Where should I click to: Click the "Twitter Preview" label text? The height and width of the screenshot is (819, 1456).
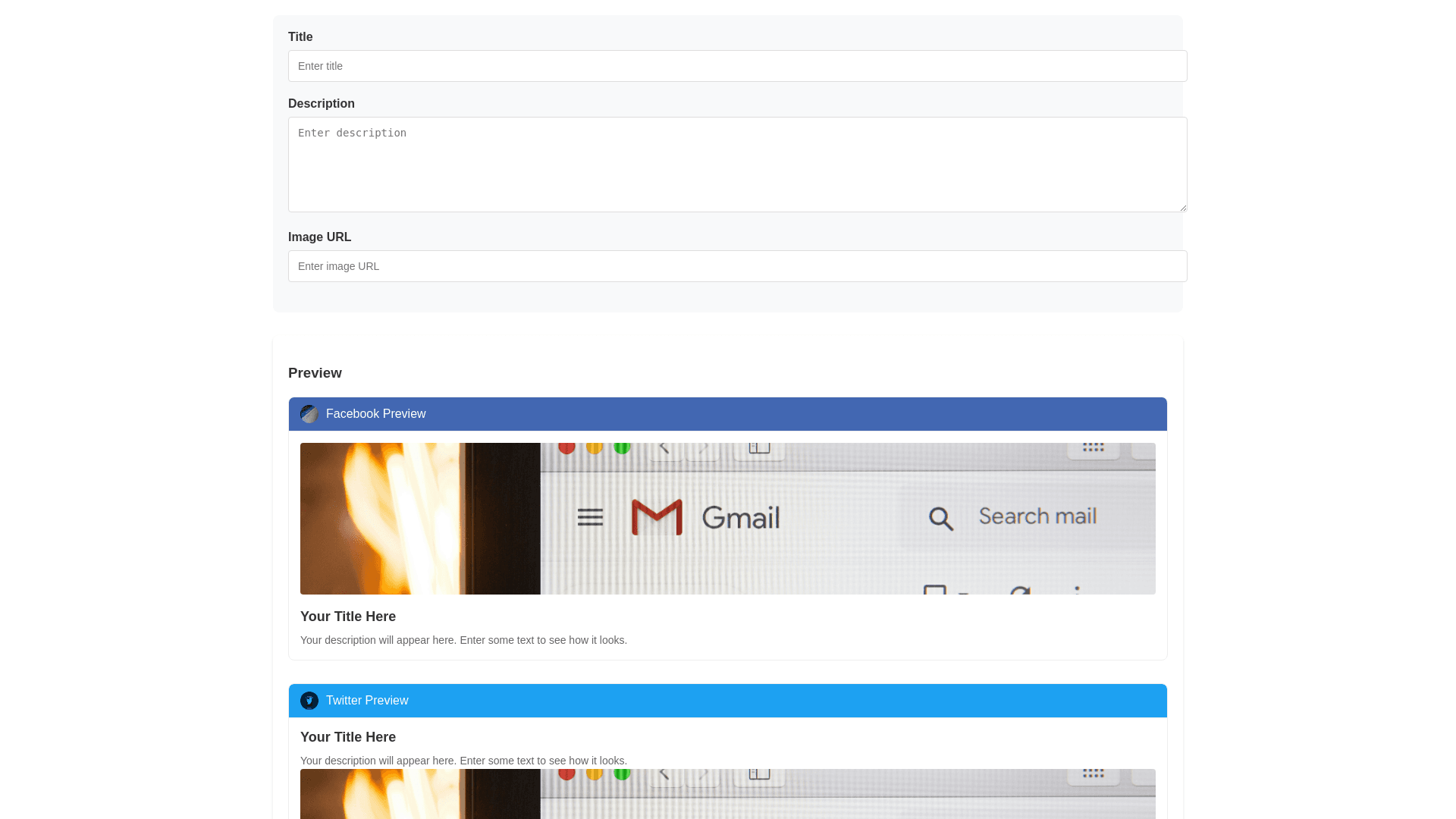coord(367,701)
